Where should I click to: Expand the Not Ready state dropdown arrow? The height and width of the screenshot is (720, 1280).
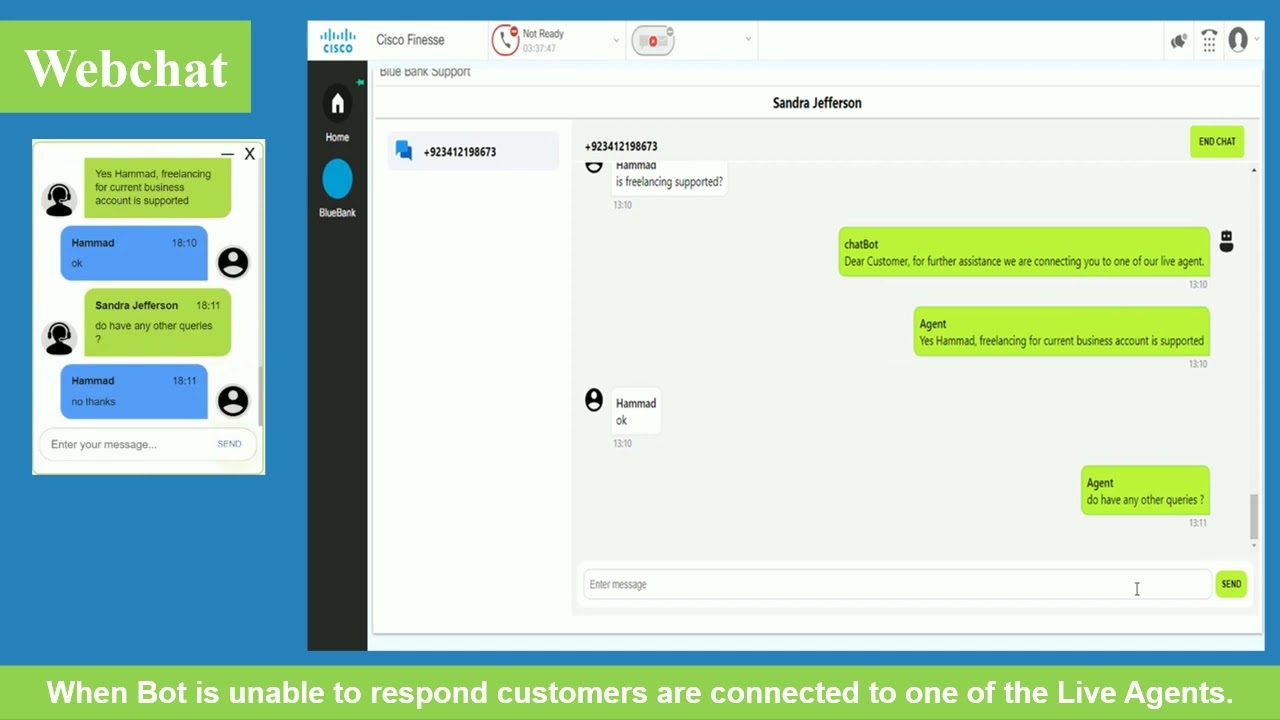click(616, 41)
